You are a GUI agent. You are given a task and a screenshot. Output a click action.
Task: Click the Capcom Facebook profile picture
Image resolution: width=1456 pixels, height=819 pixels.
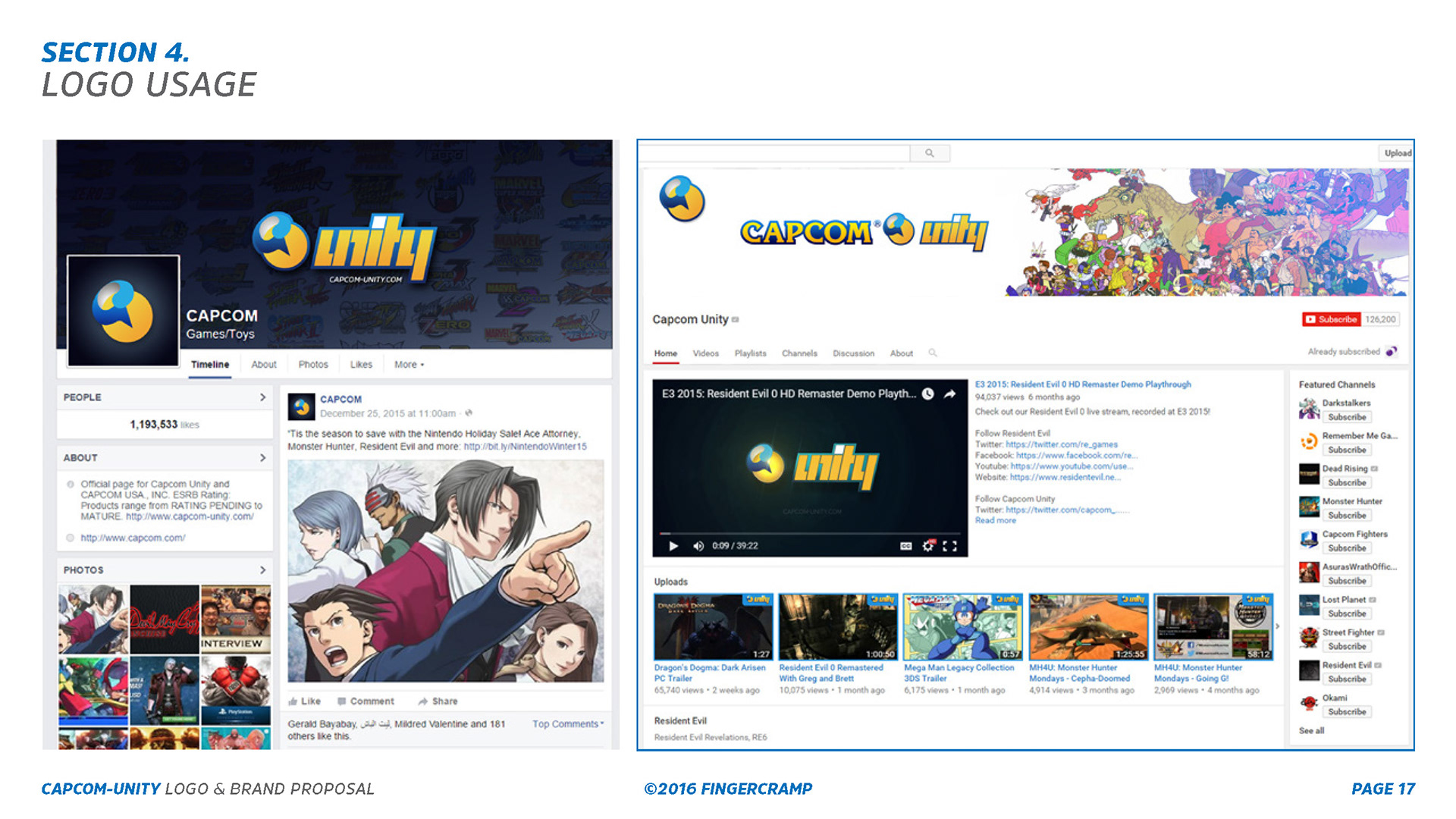click(x=124, y=311)
